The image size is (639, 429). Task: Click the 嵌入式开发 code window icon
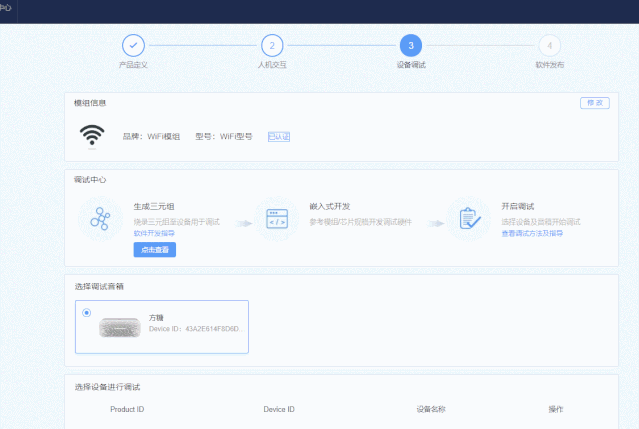pos(277,219)
